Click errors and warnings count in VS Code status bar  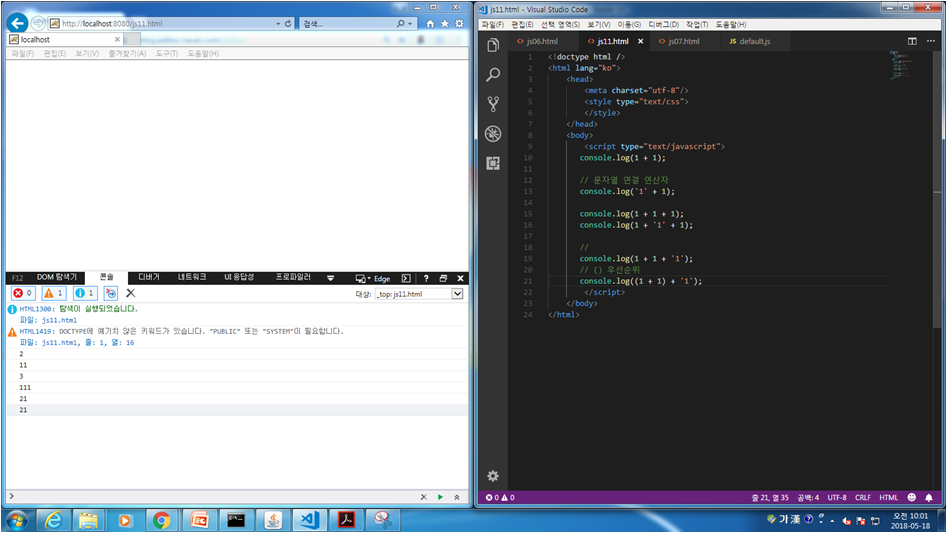pyautogui.click(x=500, y=497)
